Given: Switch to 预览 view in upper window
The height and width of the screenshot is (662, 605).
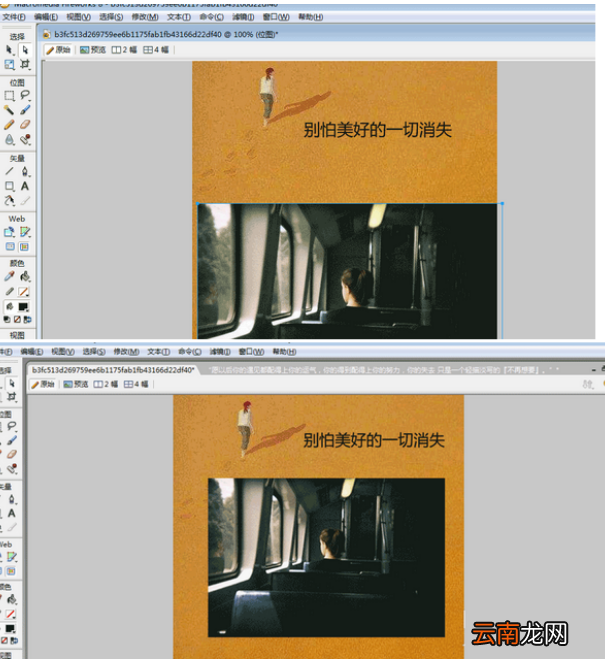Looking at the screenshot, I should pyautogui.click(x=93, y=50).
